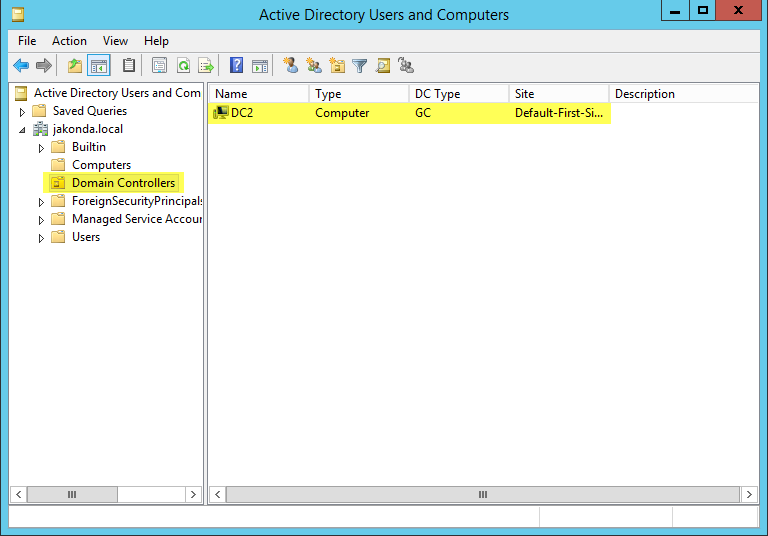
Task: Click the filter funnel toolbar icon
Action: [360, 66]
